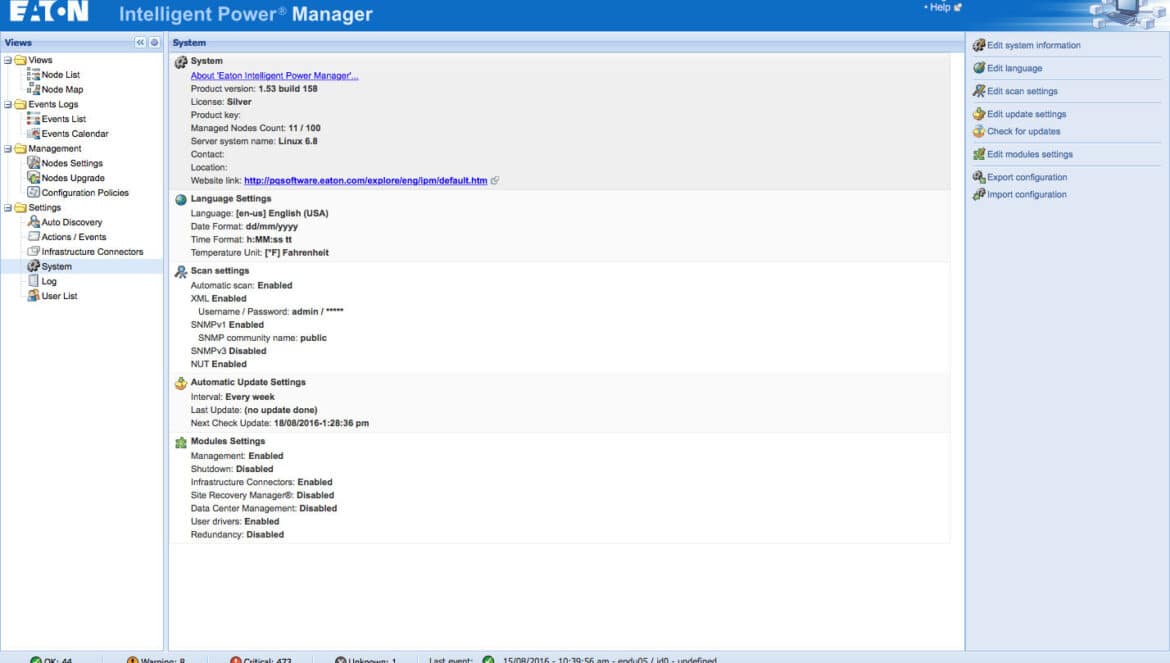Click Language Settings globe icon
The width and height of the screenshot is (1170, 663).
(x=181, y=199)
